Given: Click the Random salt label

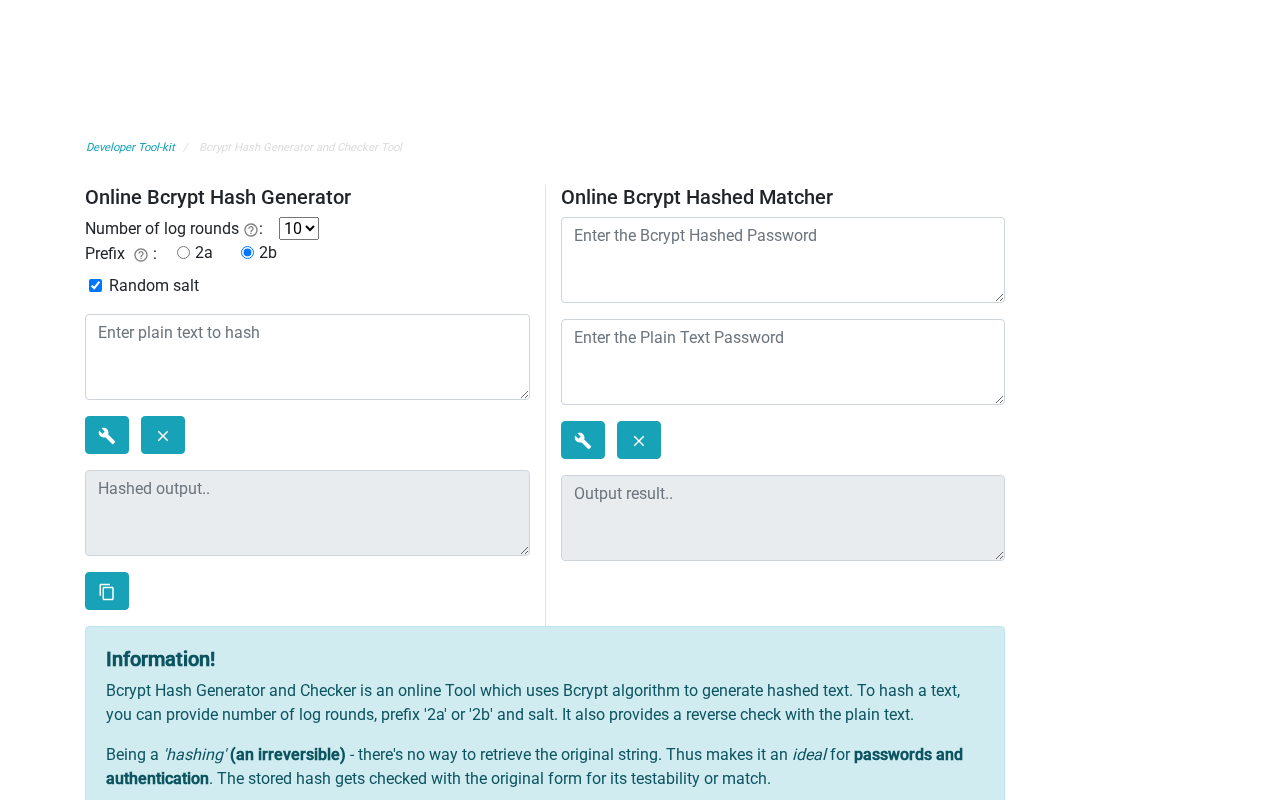Looking at the screenshot, I should pyautogui.click(x=154, y=286).
